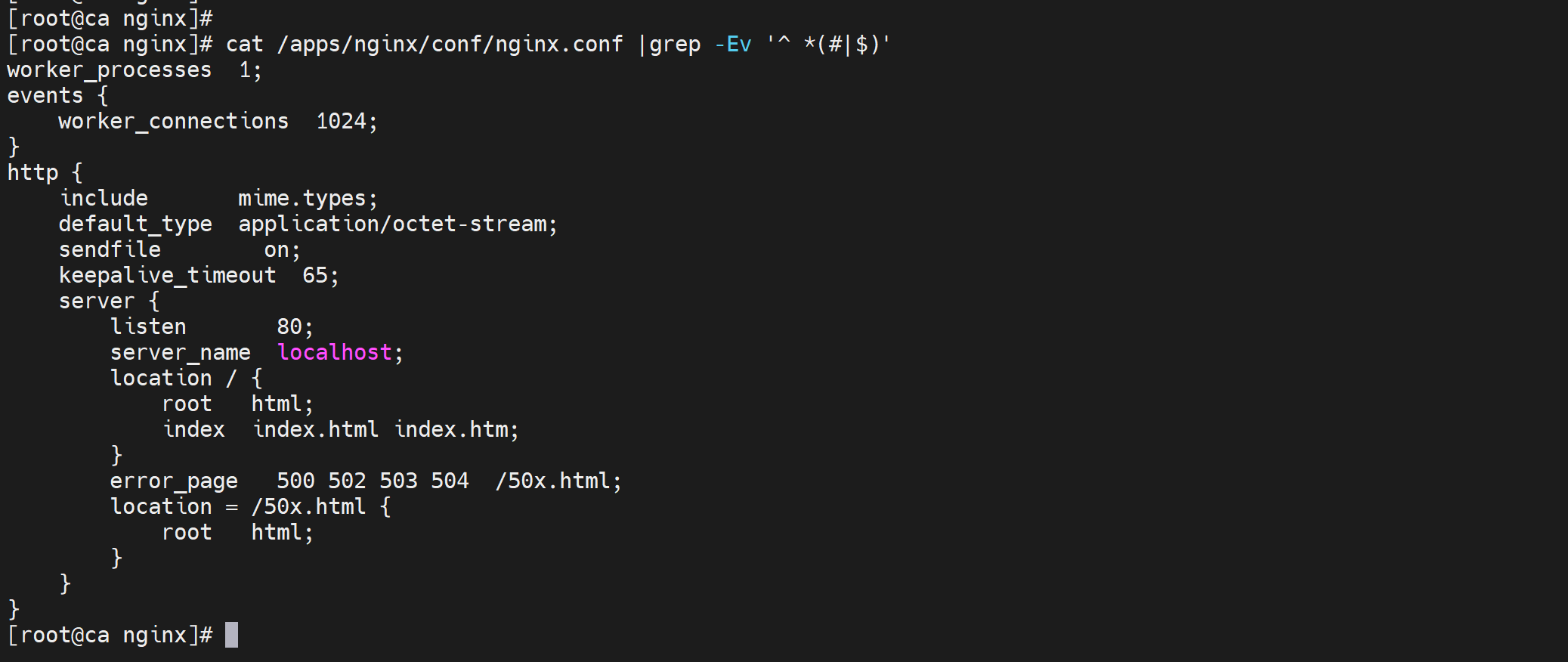Click the worker_processes directive
Image resolution: width=1568 pixels, height=662 pixels.
110,70
